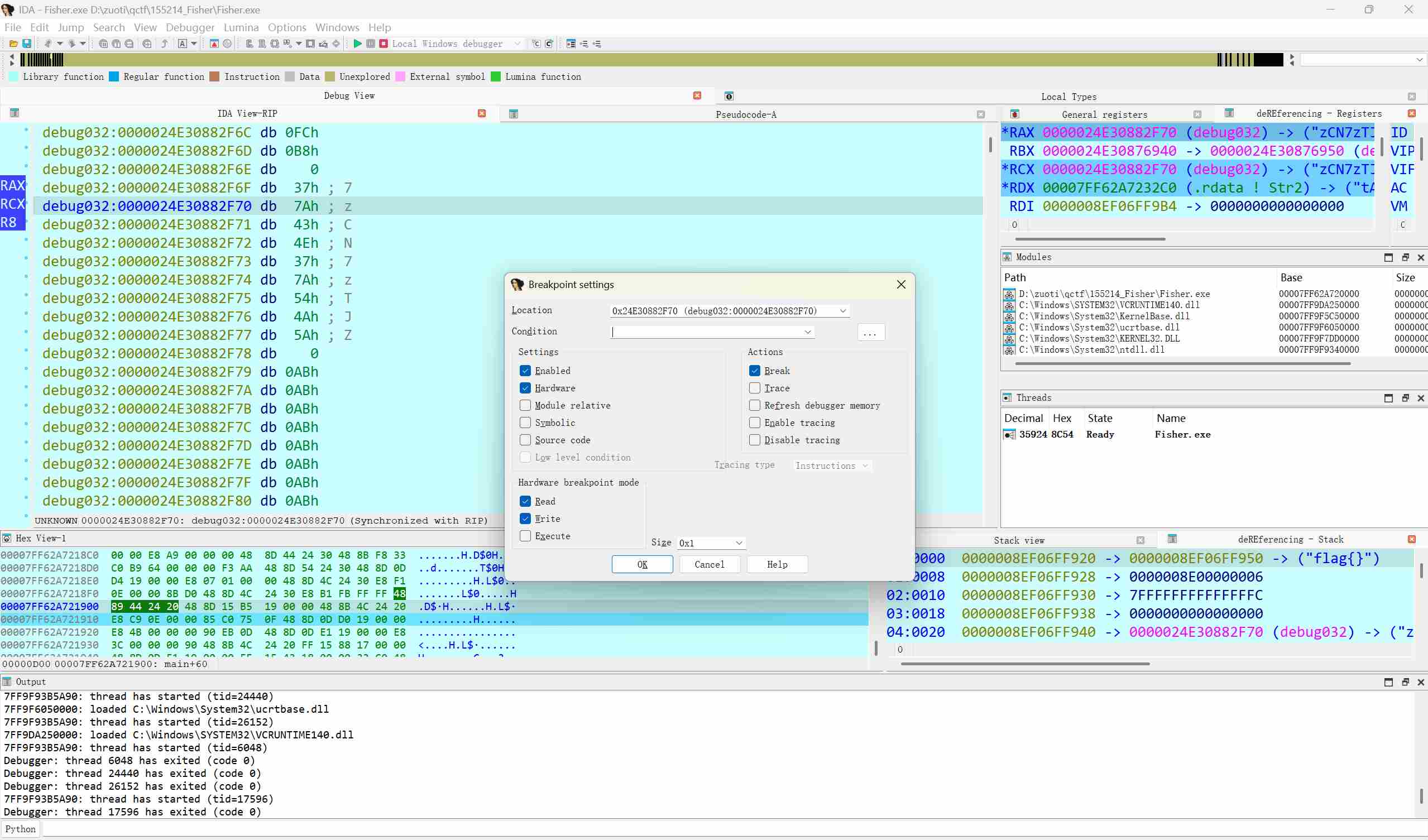Click the Save database floppy icon
The width and height of the screenshot is (1428, 840).
coord(27,44)
